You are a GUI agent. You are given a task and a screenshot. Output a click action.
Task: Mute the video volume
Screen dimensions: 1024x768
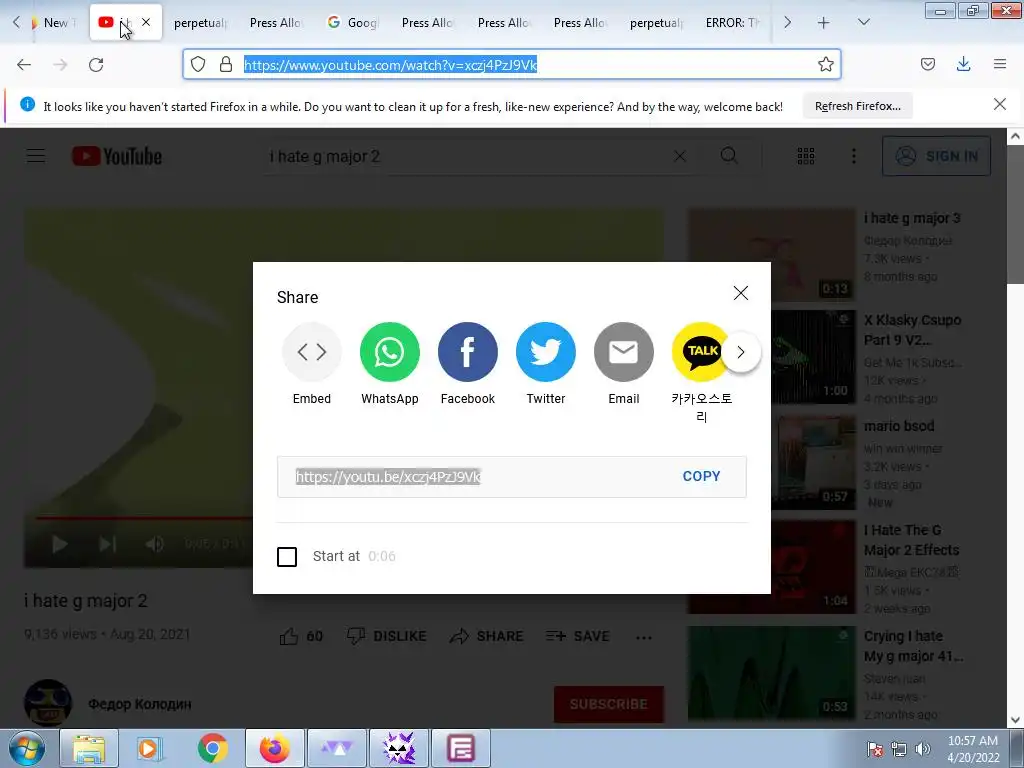click(155, 544)
